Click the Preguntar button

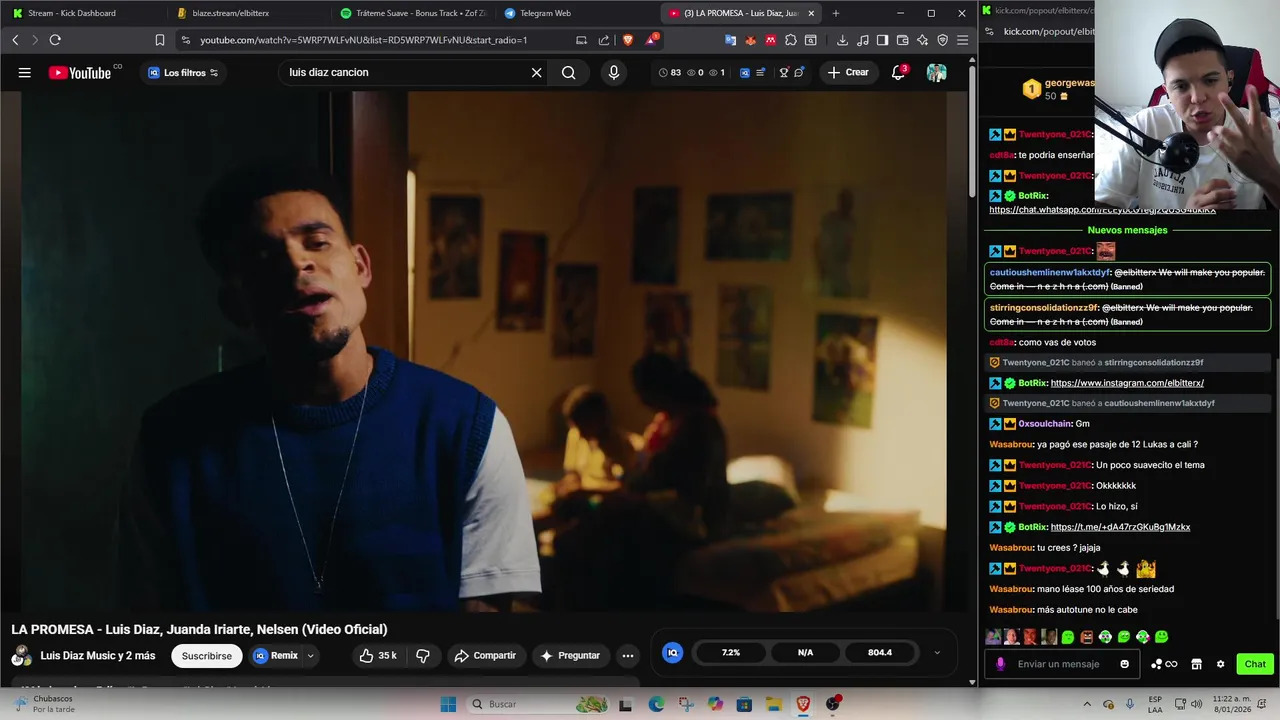pos(570,656)
